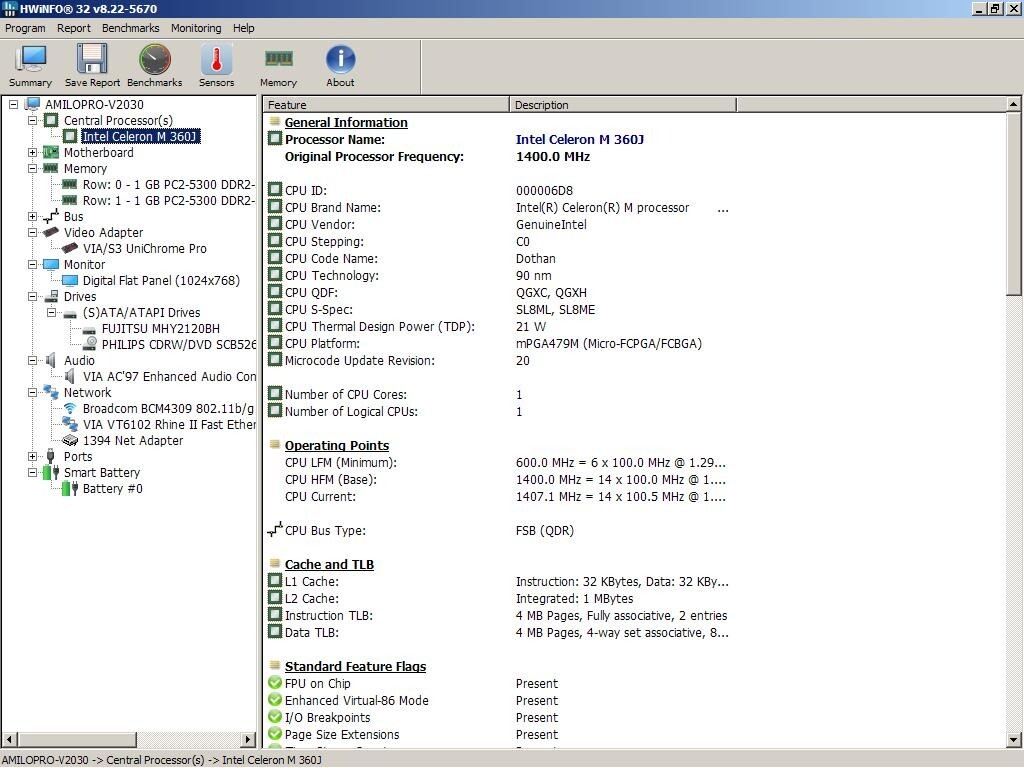This screenshot has width=1024, height=768.
Task: Collapse the (S)ATA/ATAPI Drives branch
Action: [x=51, y=312]
